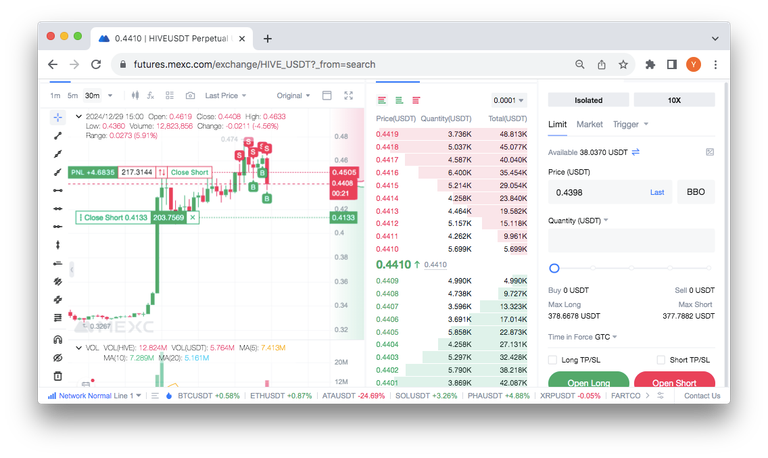Open the Last Price dropdown
Image resolution: width=768 pixels, height=458 pixels.
coord(226,96)
